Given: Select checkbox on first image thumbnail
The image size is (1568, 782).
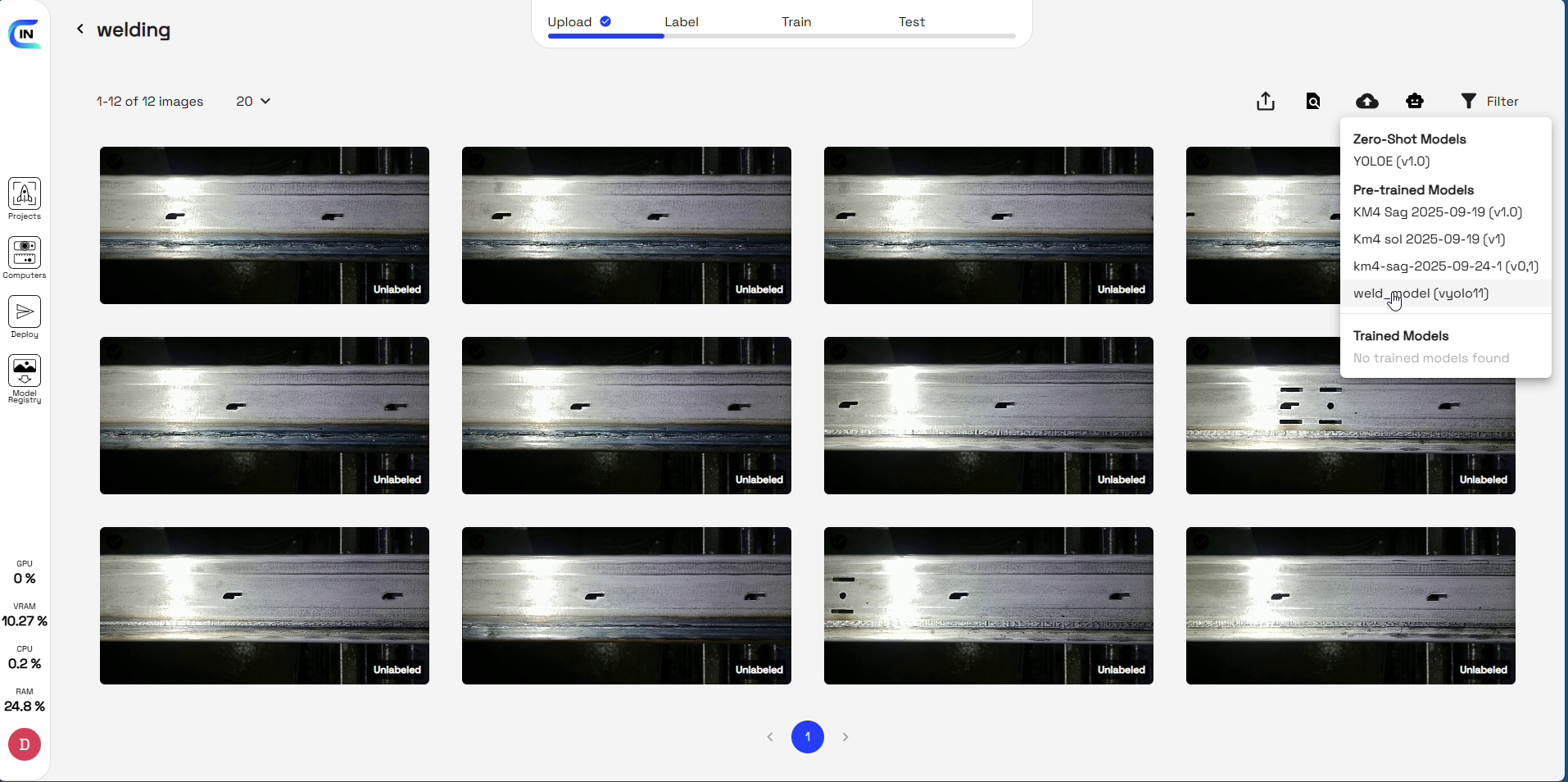Looking at the screenshot, I should pos(115,161).
